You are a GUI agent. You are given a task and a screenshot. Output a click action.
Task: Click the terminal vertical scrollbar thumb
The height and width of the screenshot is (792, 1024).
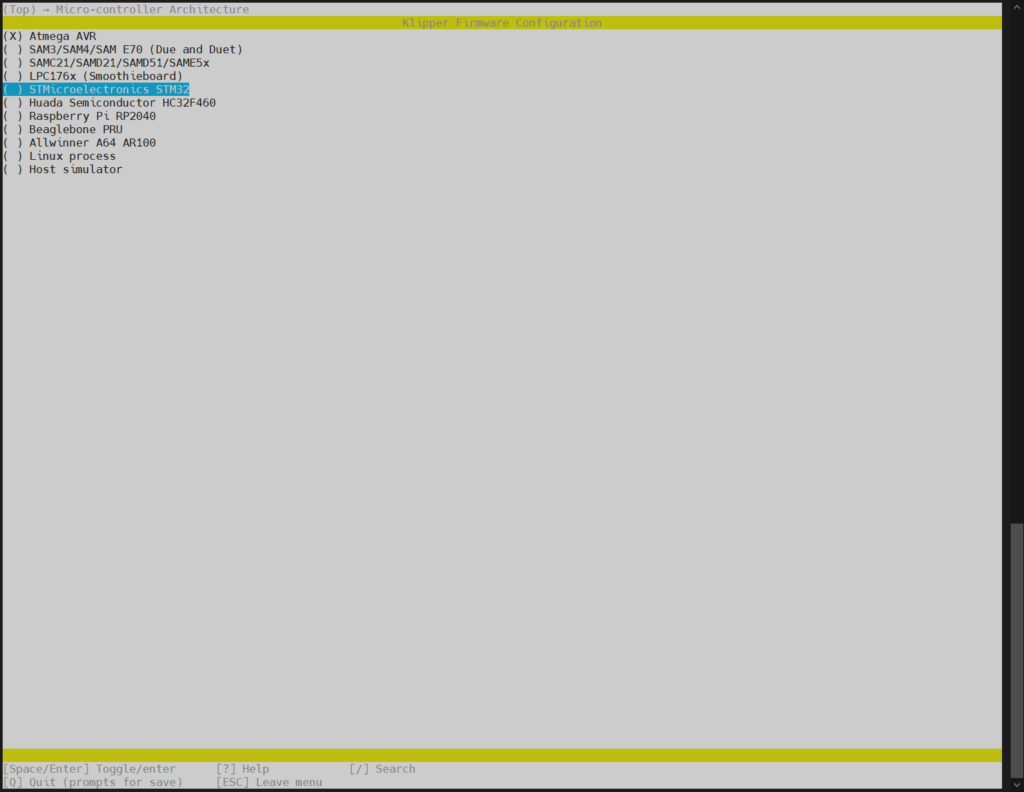tap(1017, 650)
